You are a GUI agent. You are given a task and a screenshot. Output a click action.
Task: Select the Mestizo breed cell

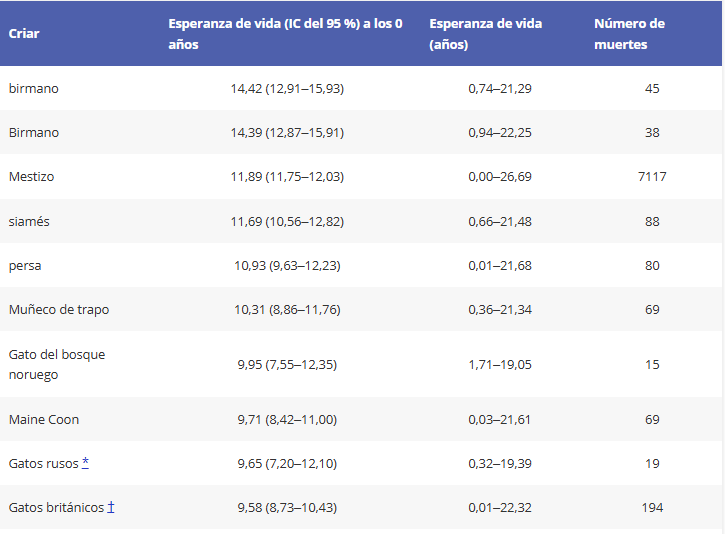(x=31, y=177)
